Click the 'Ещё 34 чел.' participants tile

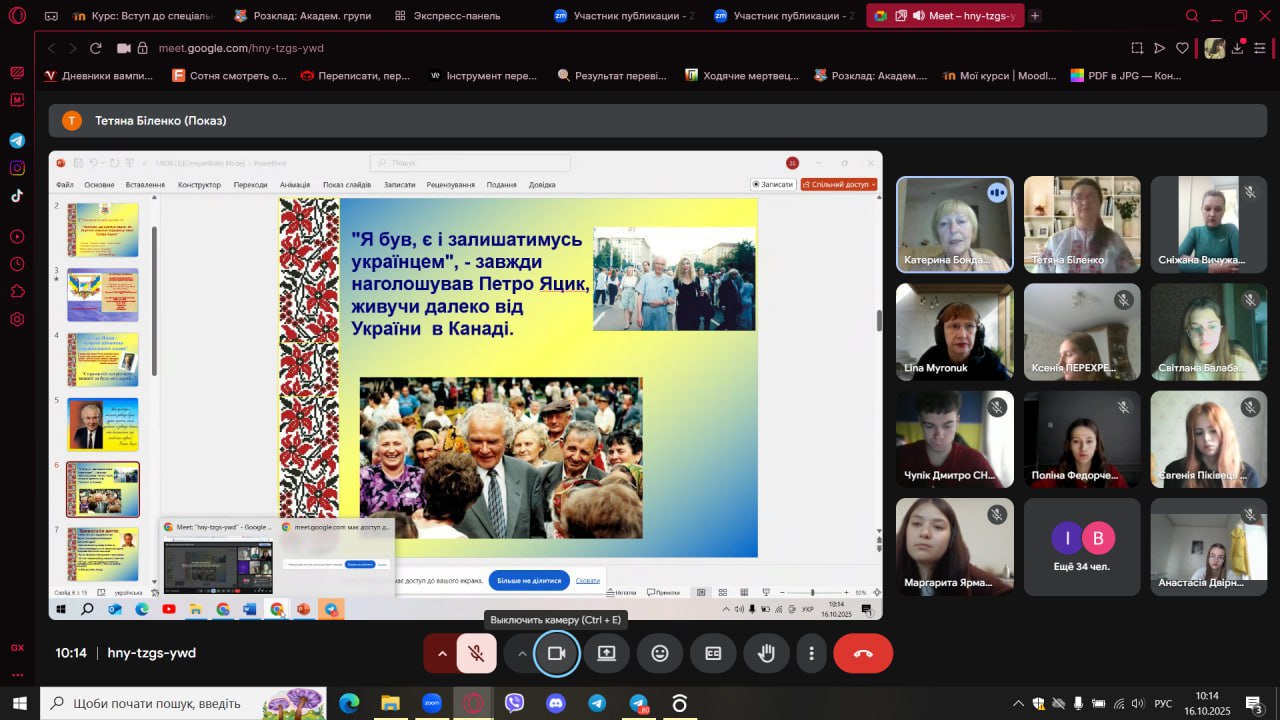(1082, 545)
